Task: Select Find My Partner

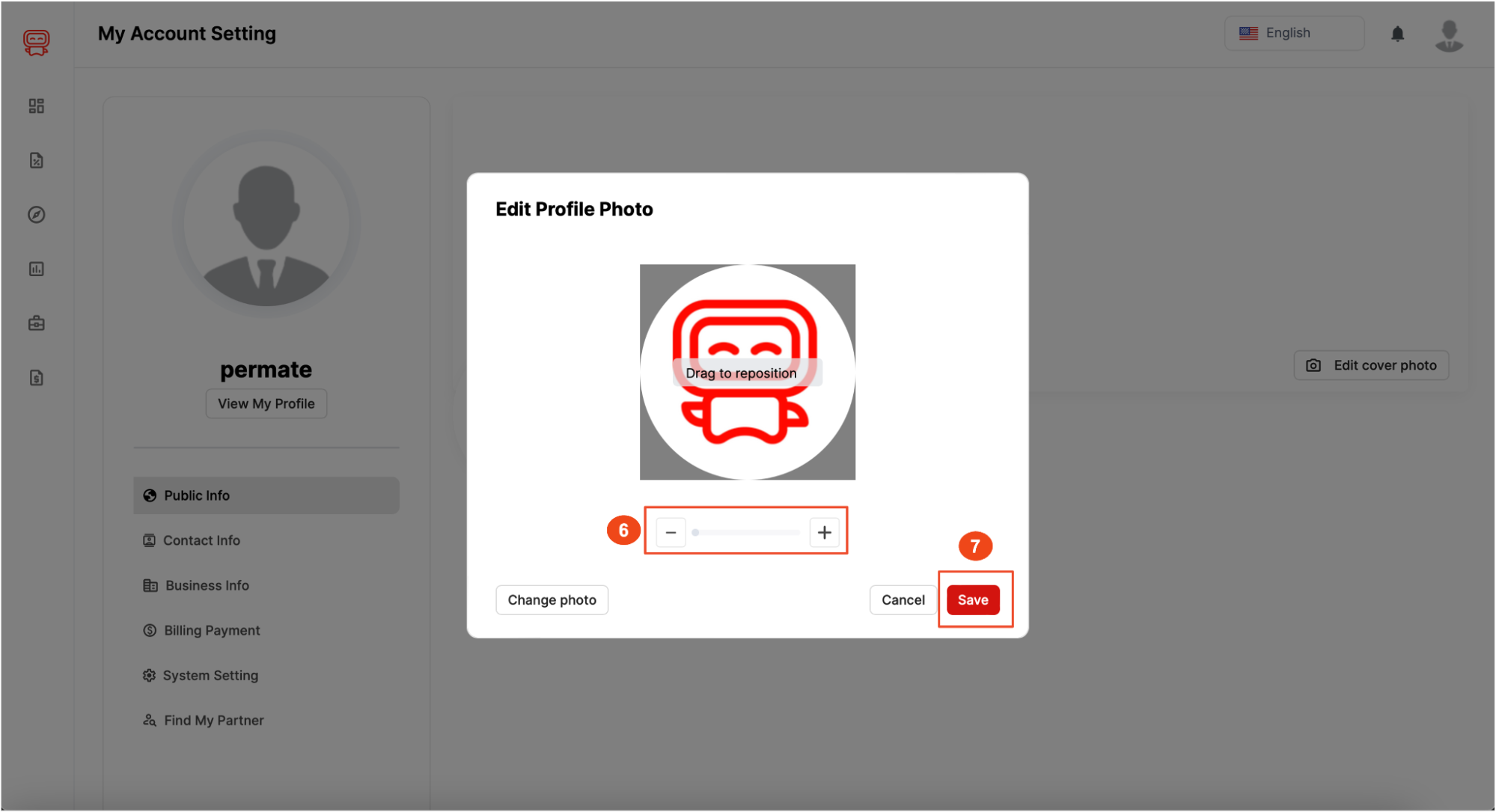Action: click(x=213, y=720)
